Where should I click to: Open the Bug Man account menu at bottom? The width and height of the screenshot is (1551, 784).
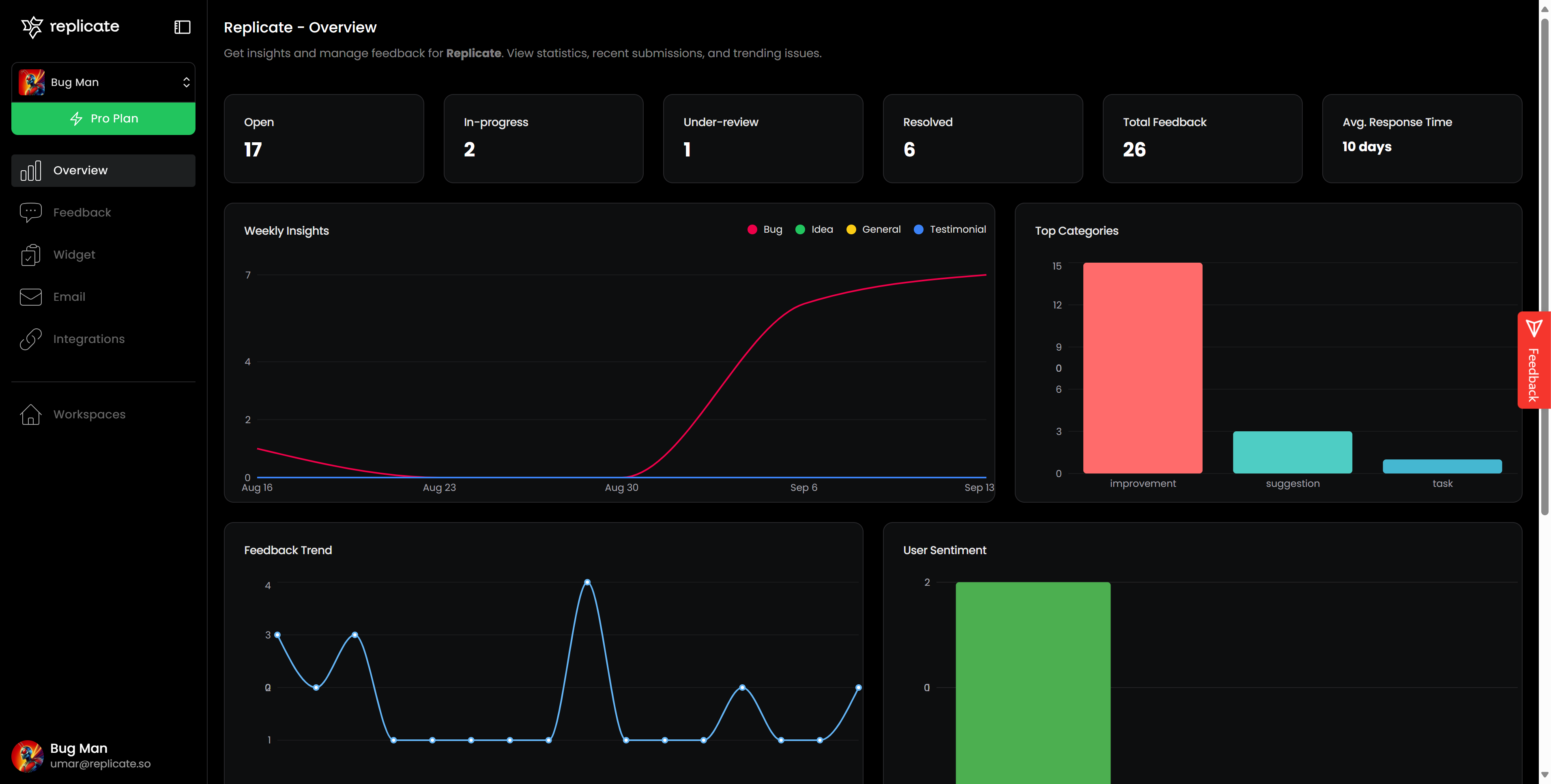pos(81,756)
